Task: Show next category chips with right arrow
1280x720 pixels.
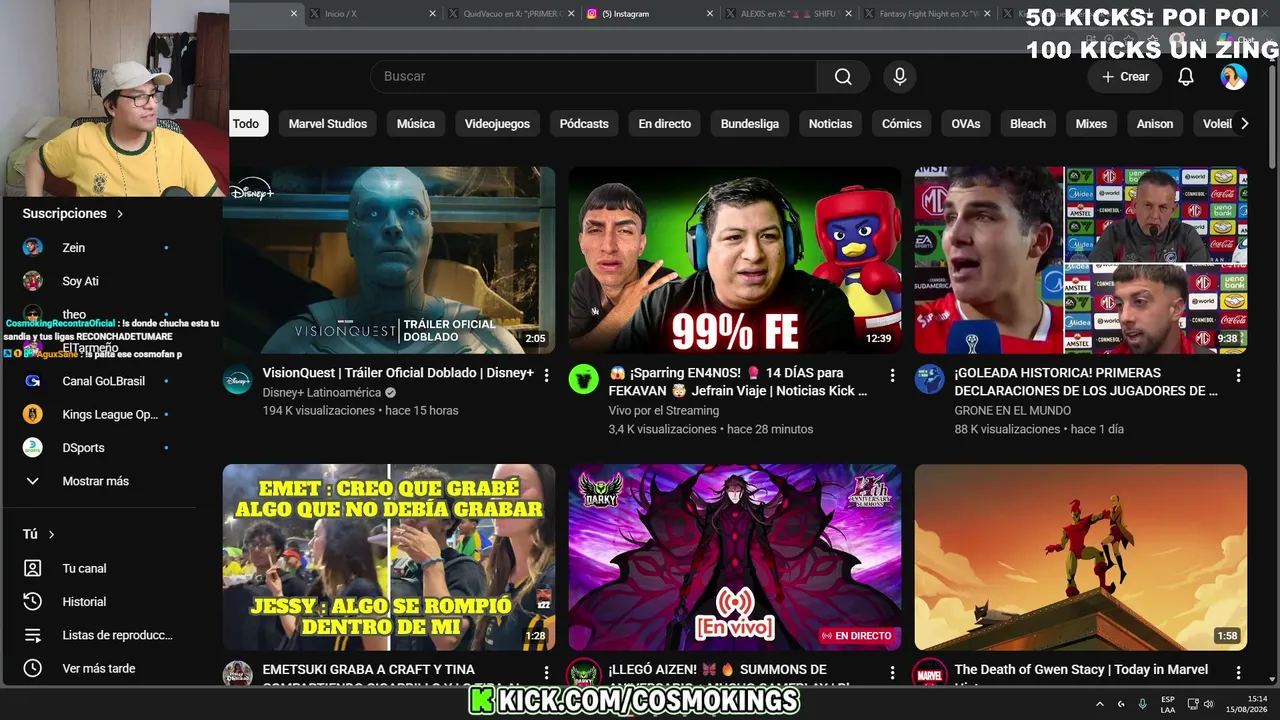Action: click(1244, 124)
